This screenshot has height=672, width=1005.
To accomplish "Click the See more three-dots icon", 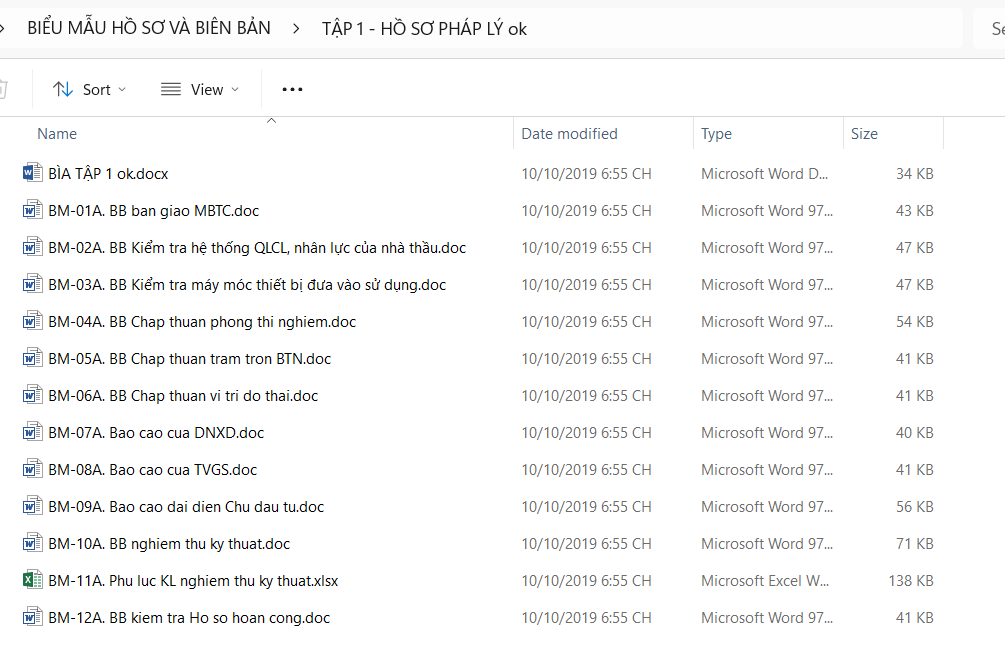I will click(292, 89).
